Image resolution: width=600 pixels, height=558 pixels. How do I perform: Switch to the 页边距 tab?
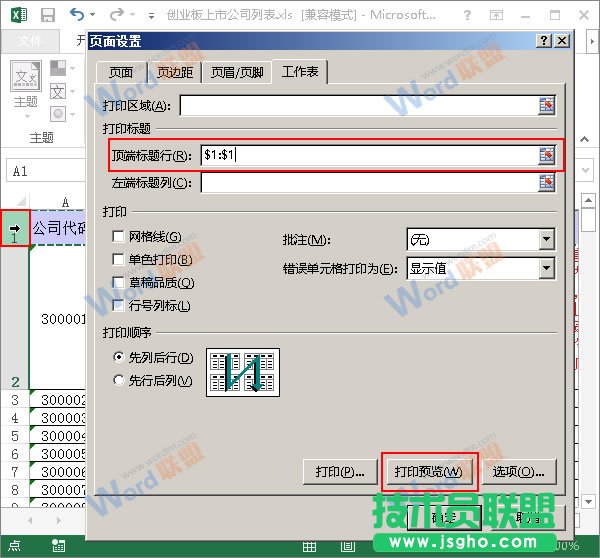tap(175, 73)
